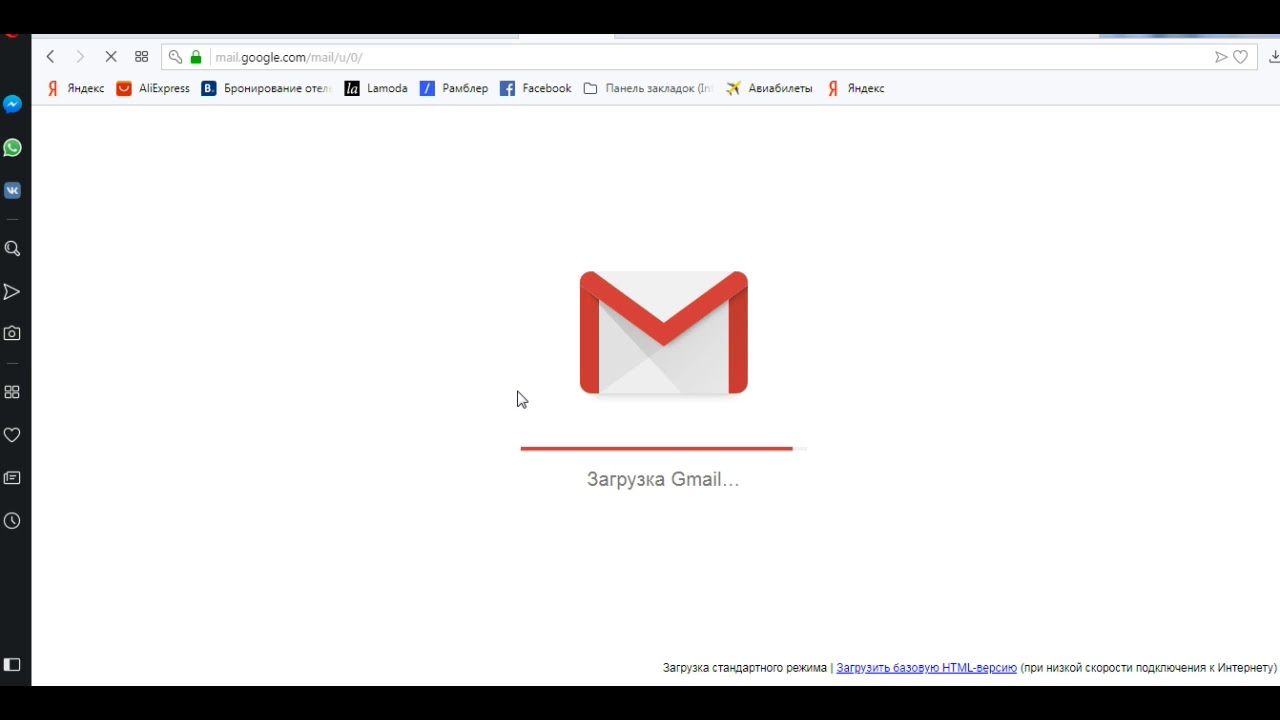Open the downloads icon
The width and height of the screenshot is (1280, 720).
pyautogui.click(x=1274, y=57)
